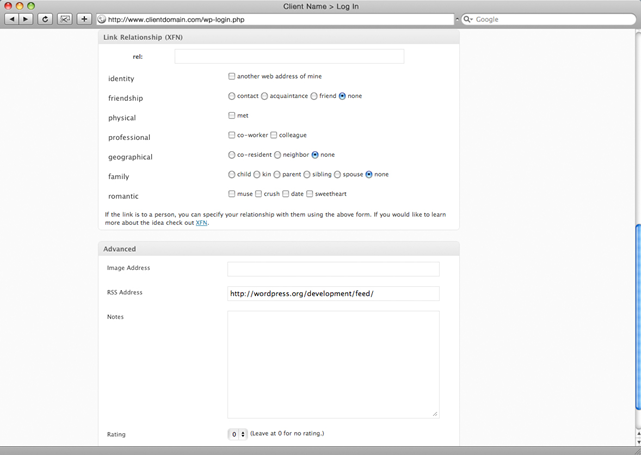Click the Notes resize grip corner
The image size is (642, 456).
pos(435,414)
